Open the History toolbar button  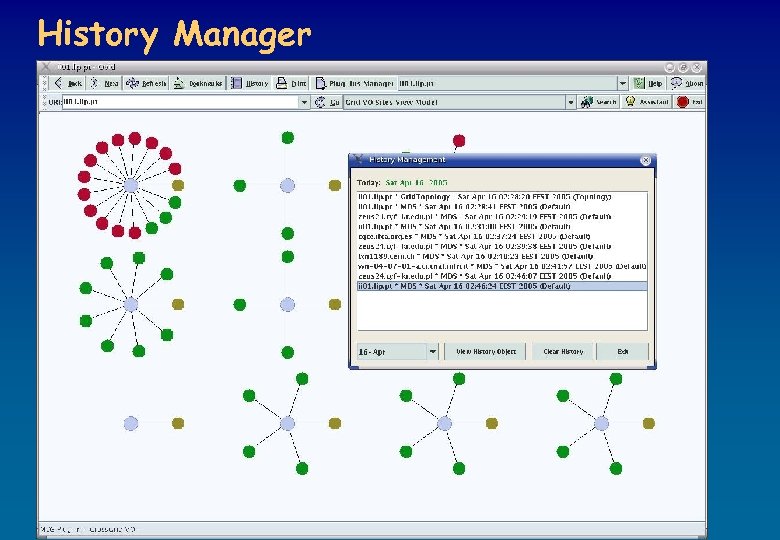coord(250,84)
